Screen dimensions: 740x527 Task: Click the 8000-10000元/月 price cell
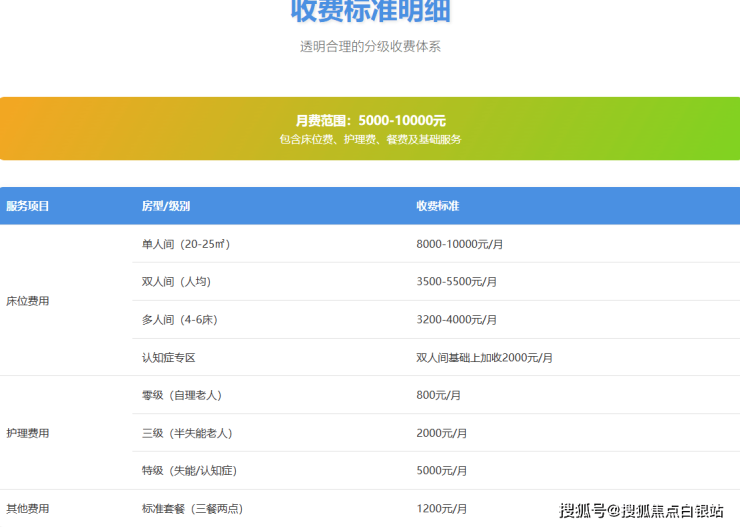pos(459,244)
